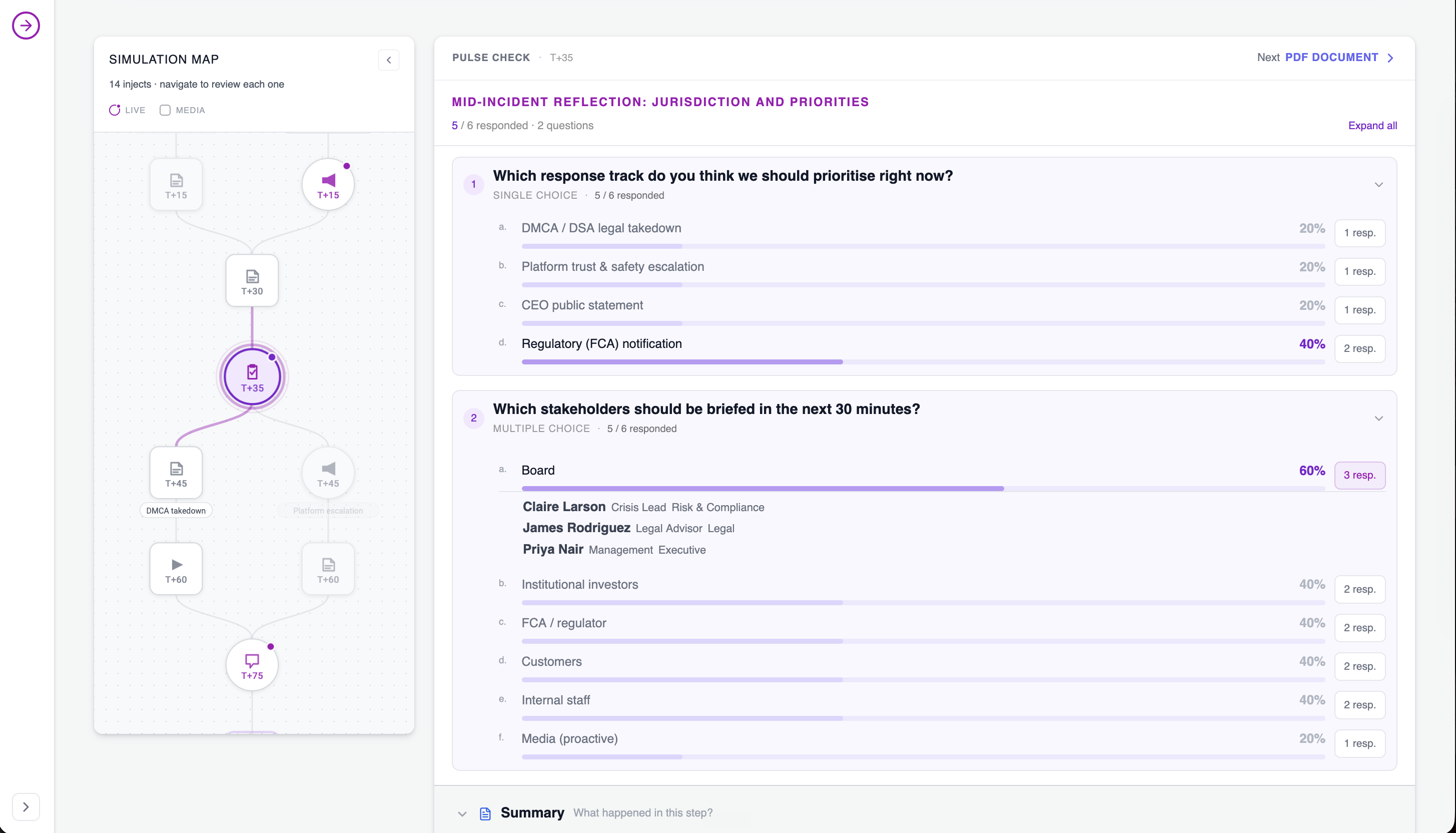Screen dimensions: 1456x833
Task: Click the Regulatory (FCA) notification progress bar
Action: click(923, 361)
